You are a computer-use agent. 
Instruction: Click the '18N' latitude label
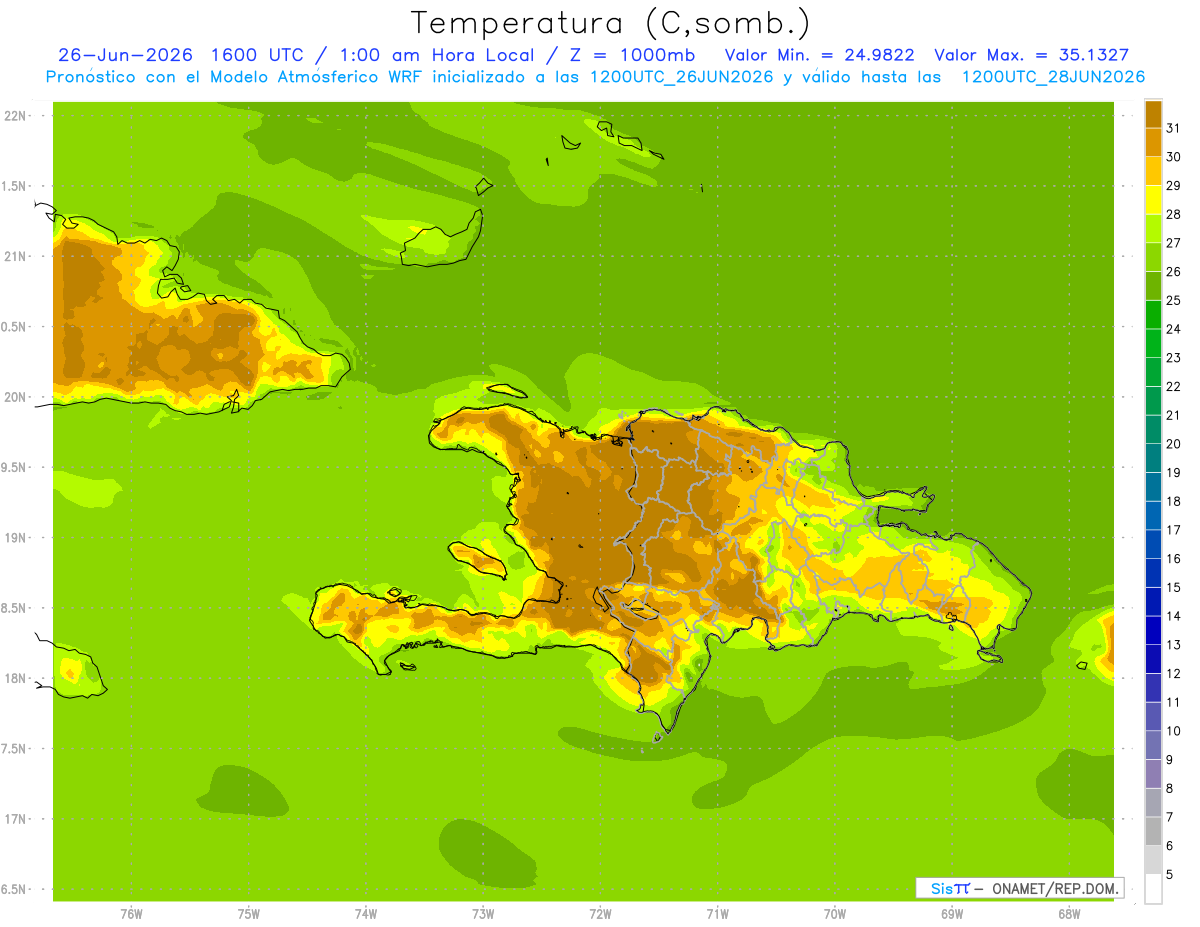16,678
